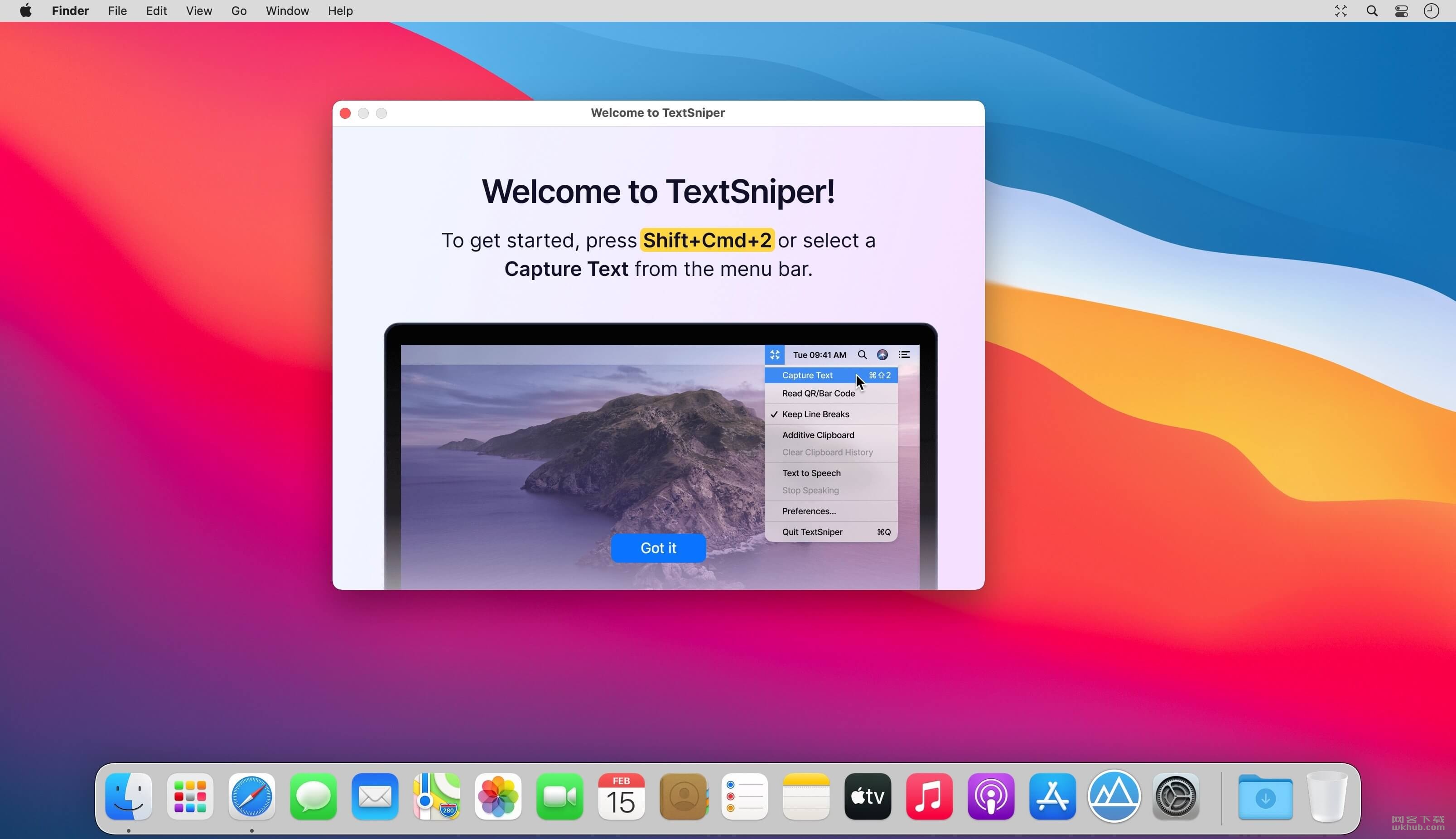
Task: Click the highlighted Shift+Cmd+2 shortcut text
Action: point(707,240)
